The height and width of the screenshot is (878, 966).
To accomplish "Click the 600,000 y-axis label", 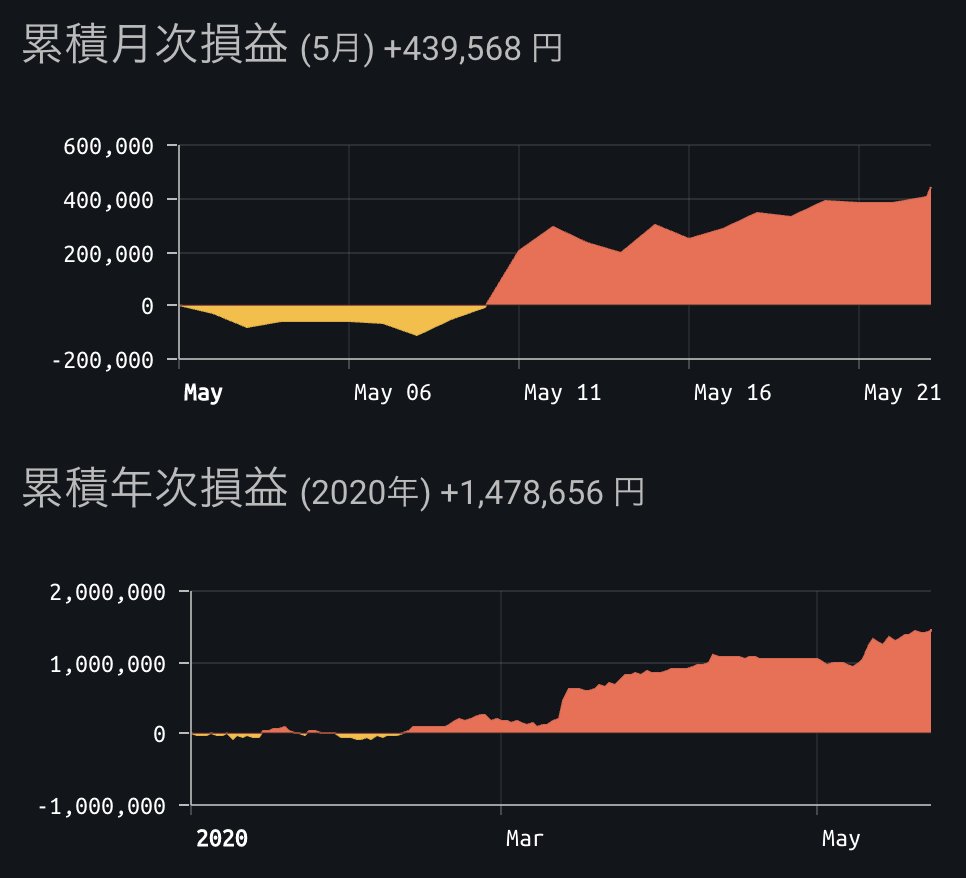I will [108, 147].
